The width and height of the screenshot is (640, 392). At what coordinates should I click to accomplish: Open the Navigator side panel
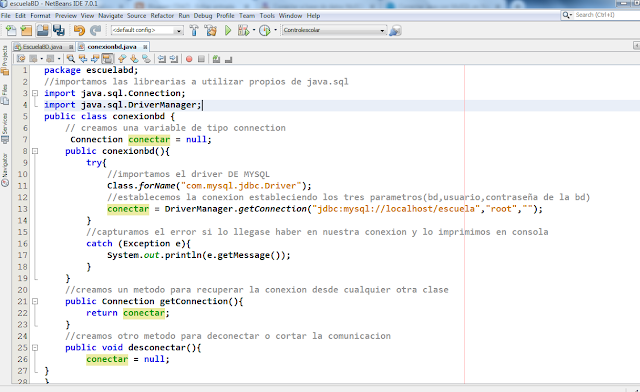pyautogui.click(x=5, y=170)
